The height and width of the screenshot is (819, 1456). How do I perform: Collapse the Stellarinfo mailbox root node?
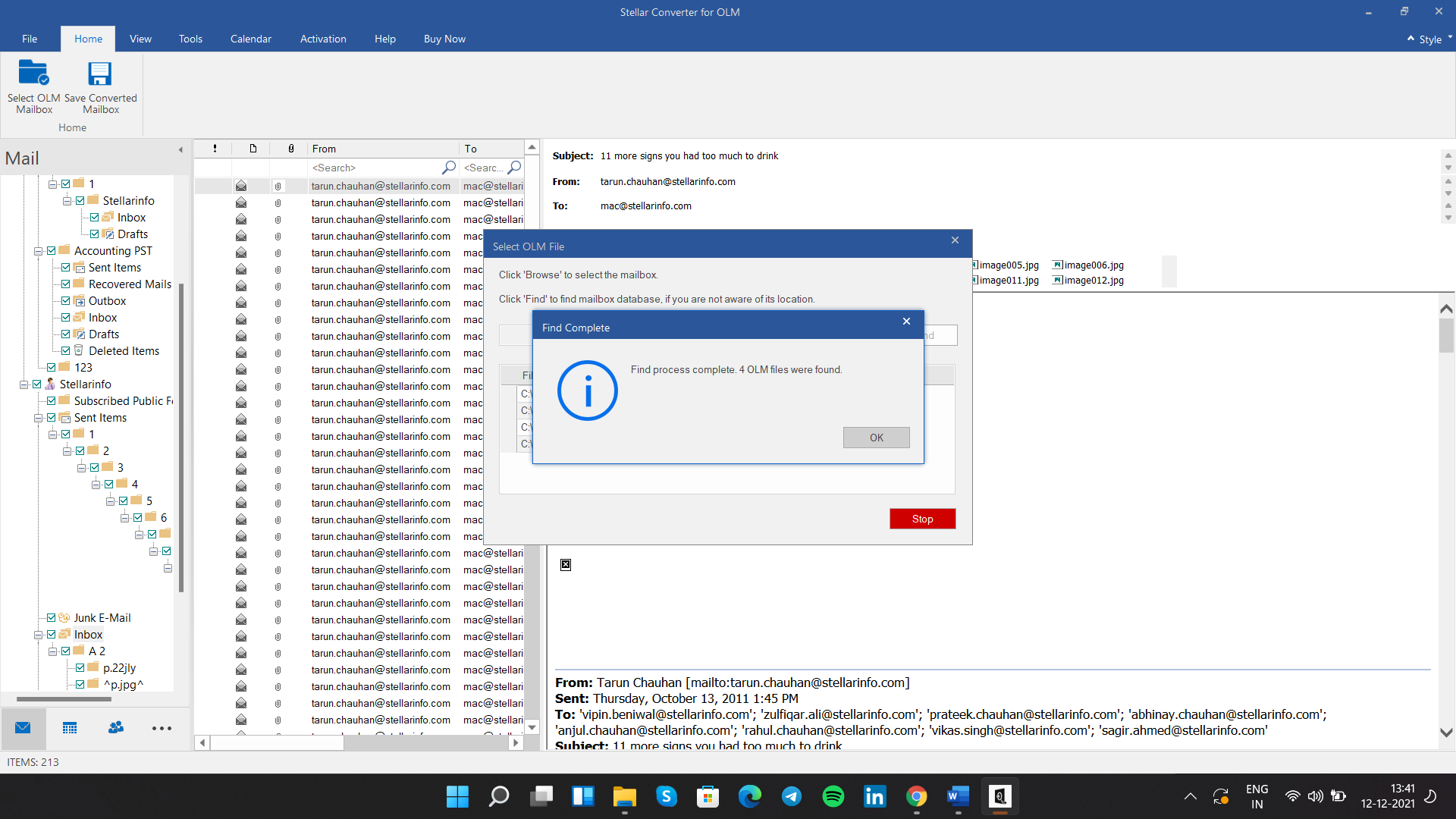pos(24,384)
